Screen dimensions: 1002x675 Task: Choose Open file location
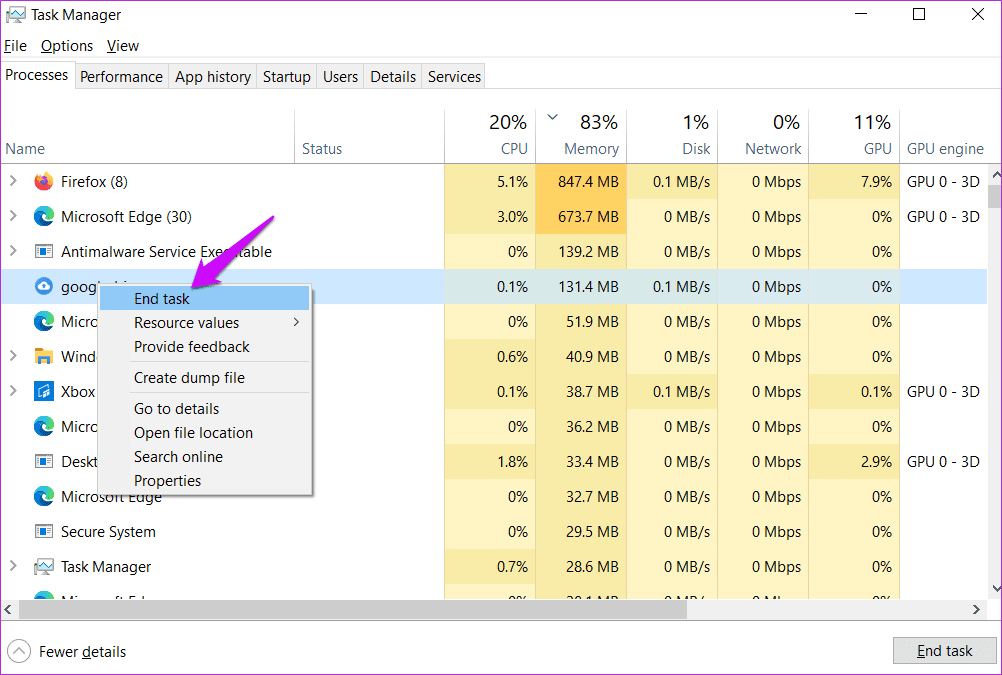[x=204, y=433]
